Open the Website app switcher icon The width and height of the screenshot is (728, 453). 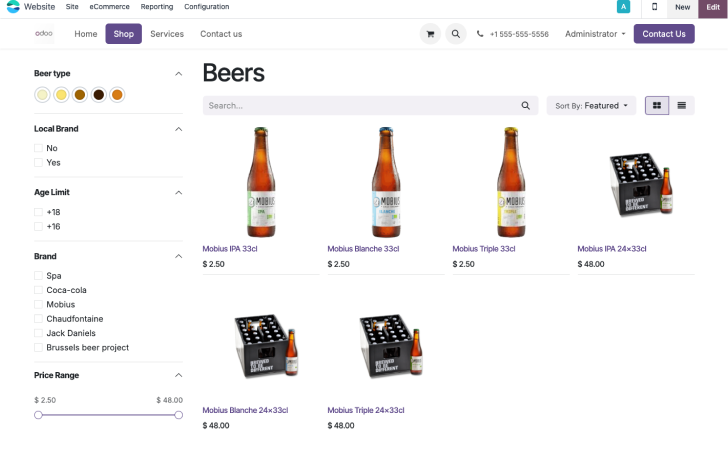(x=13, y=7)
